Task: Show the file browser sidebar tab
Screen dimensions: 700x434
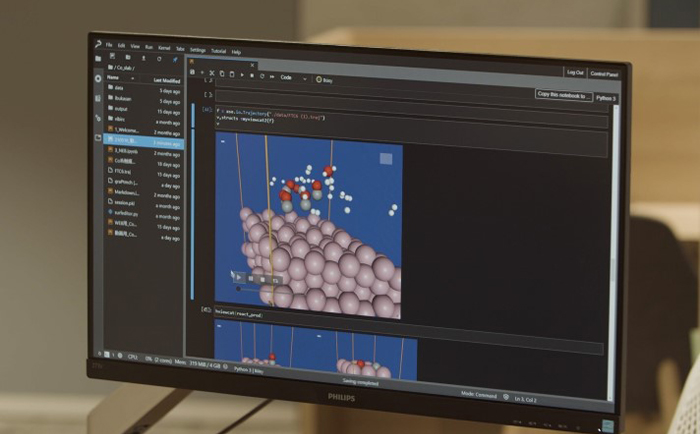Action: coord(98,58)
